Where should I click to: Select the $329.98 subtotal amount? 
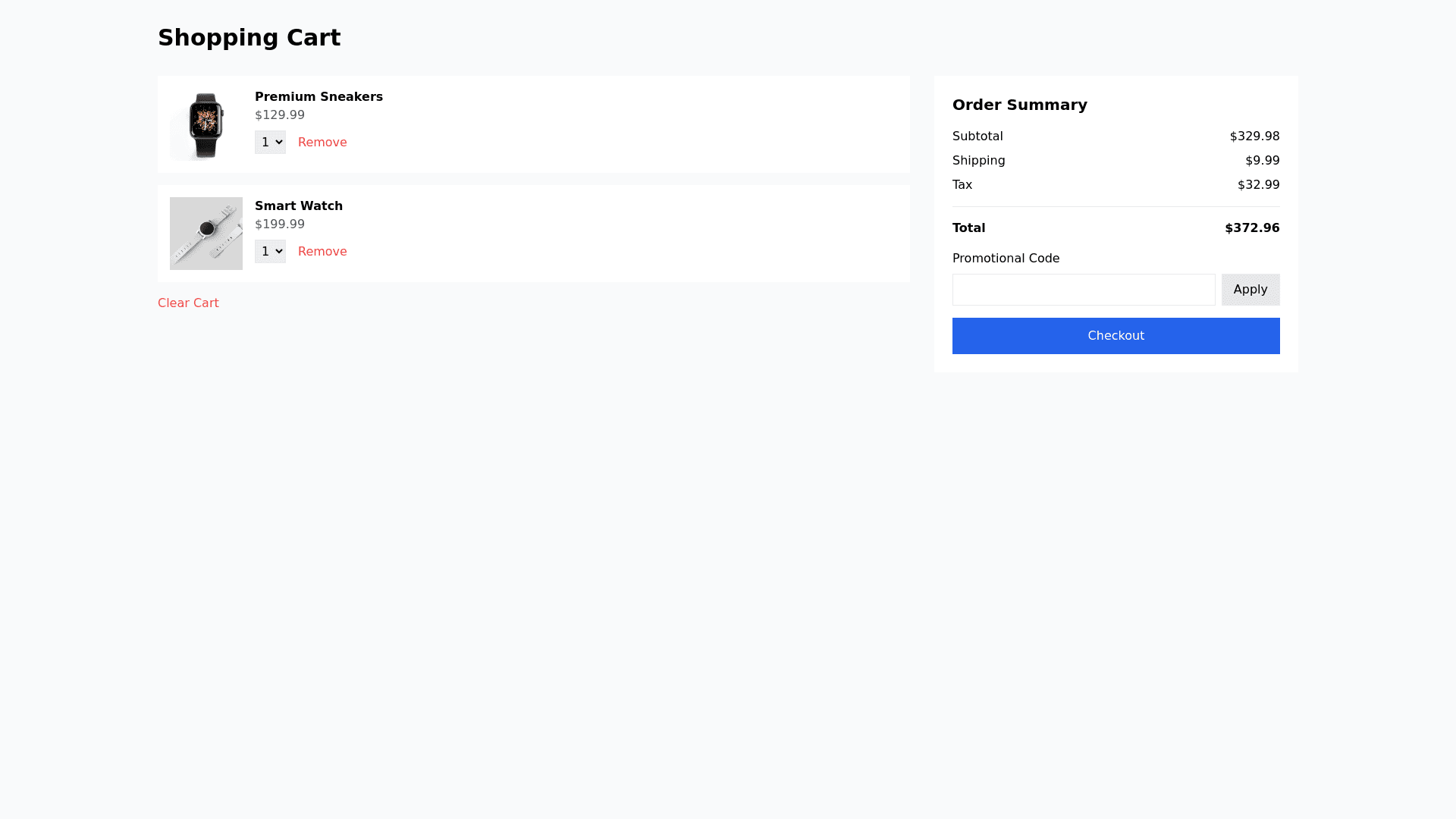click(1254, 136)
